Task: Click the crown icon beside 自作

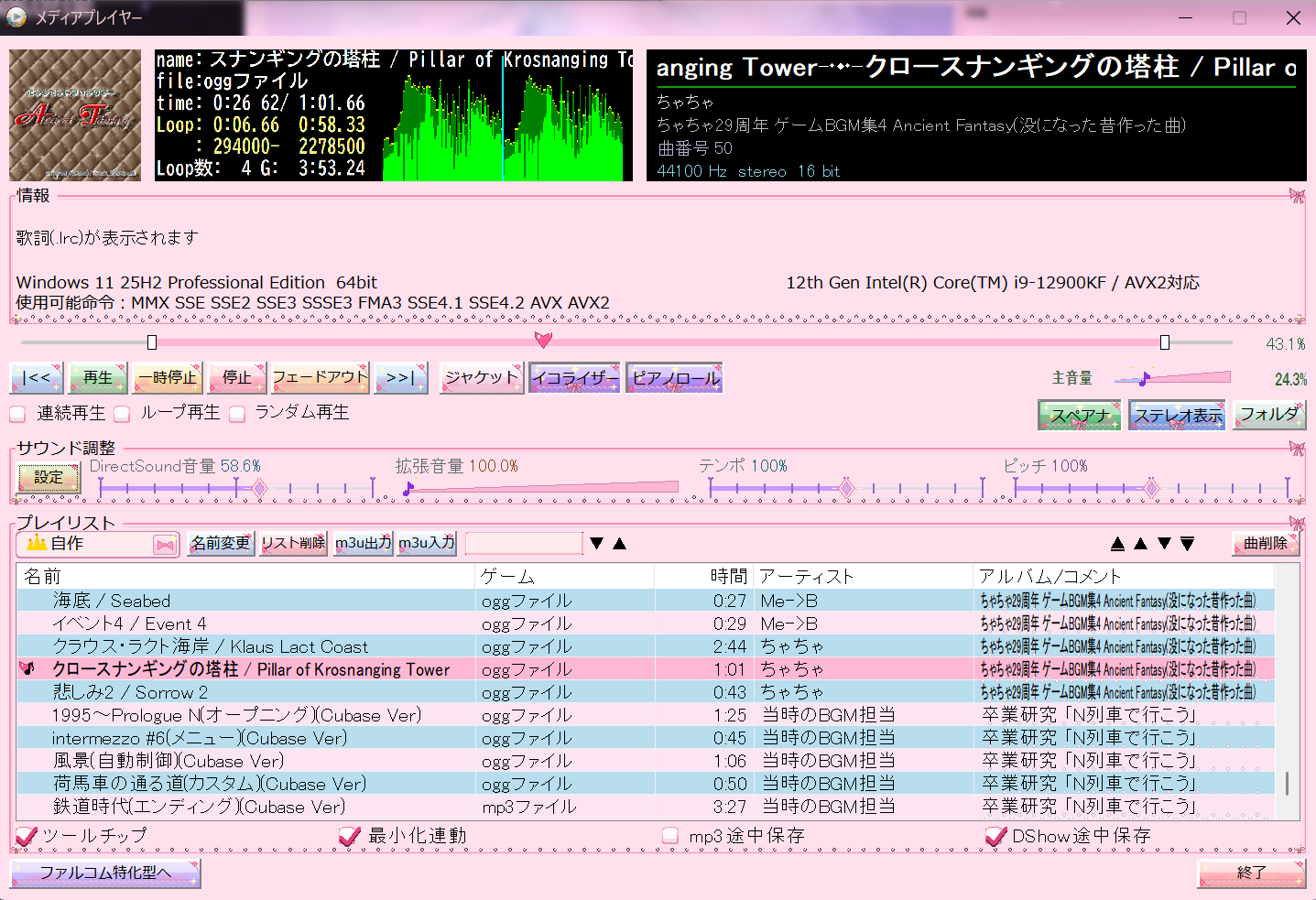Action: coord(37,543)
